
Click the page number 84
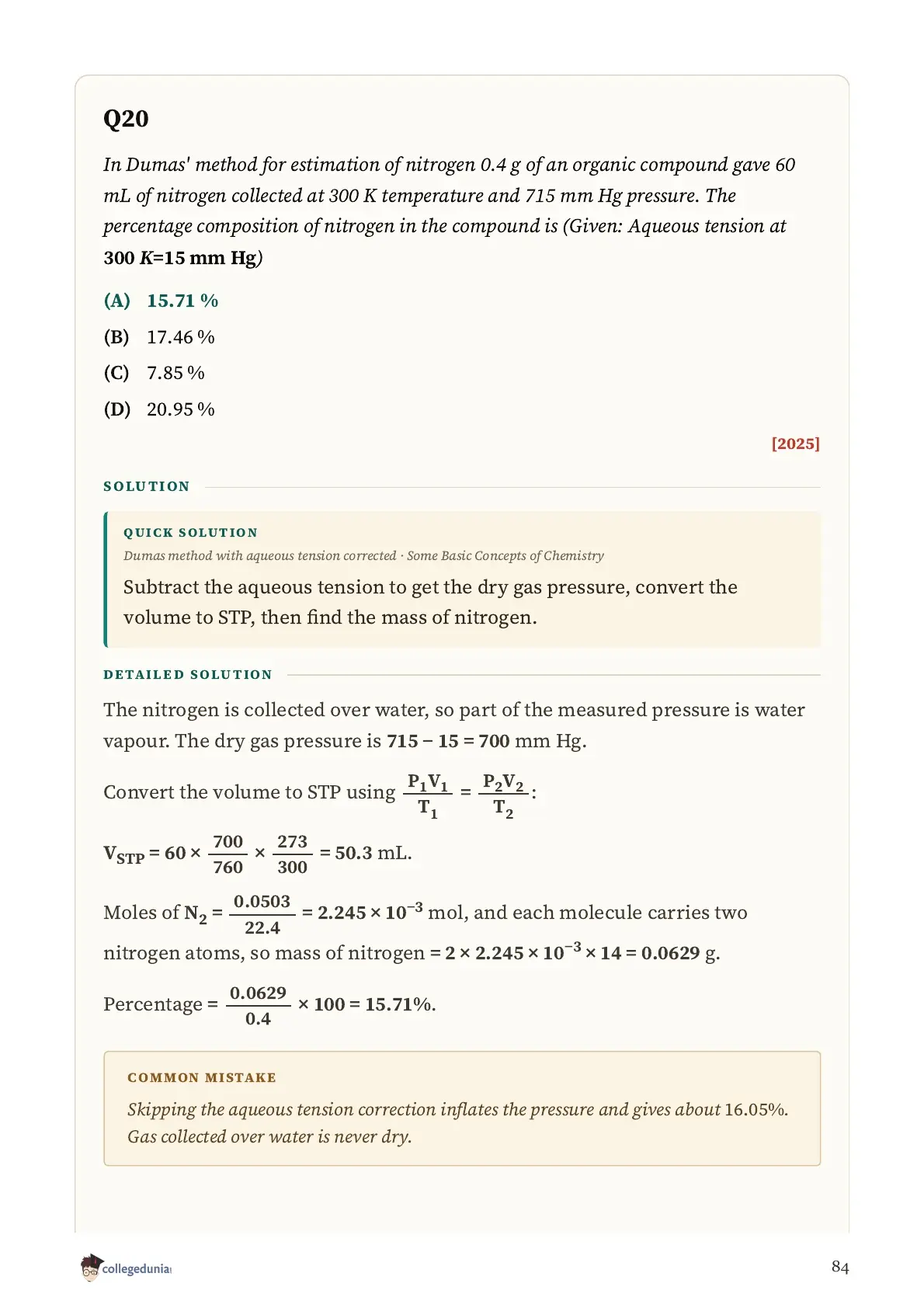pos(840,1267)
